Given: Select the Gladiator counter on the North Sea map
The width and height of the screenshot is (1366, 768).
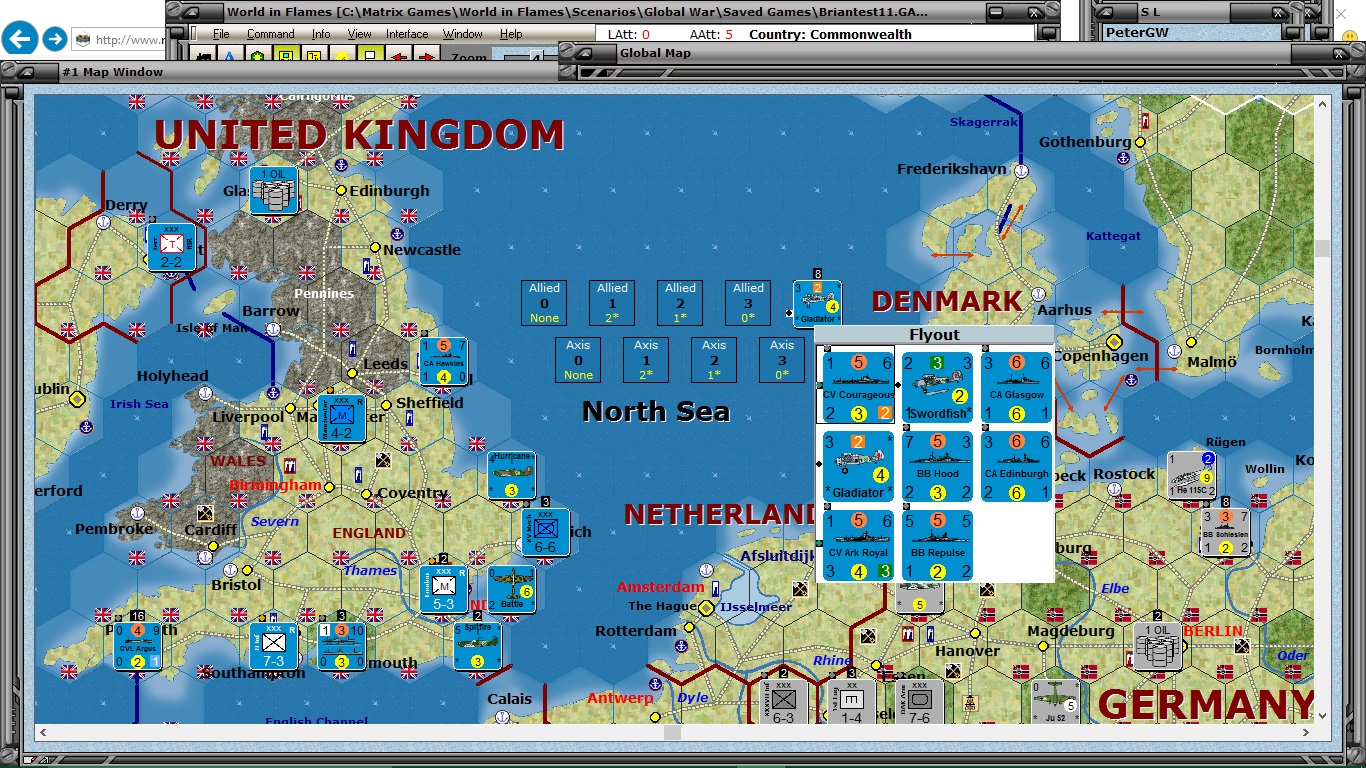Looking at the screenshot, I should click(x=818, y=304).
